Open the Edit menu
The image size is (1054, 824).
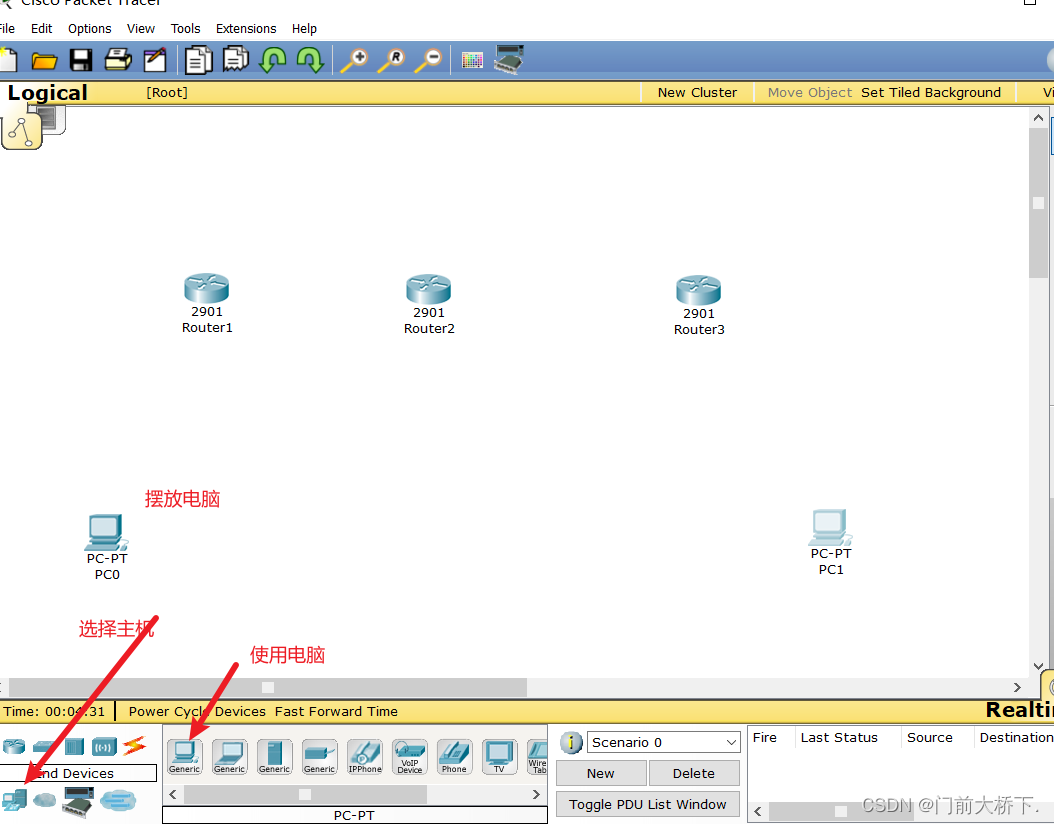coord(41,29)
